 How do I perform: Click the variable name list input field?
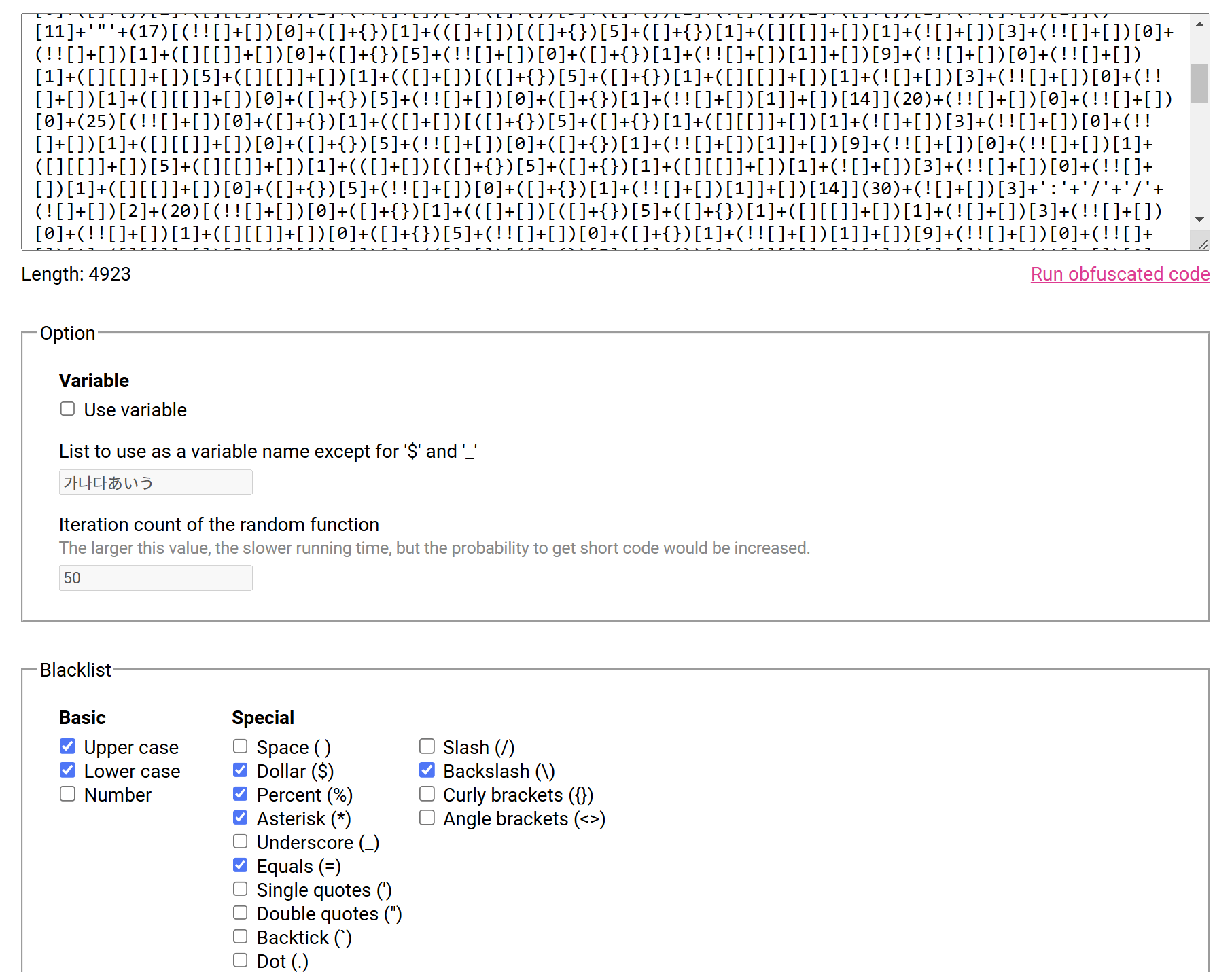point(156,482)
